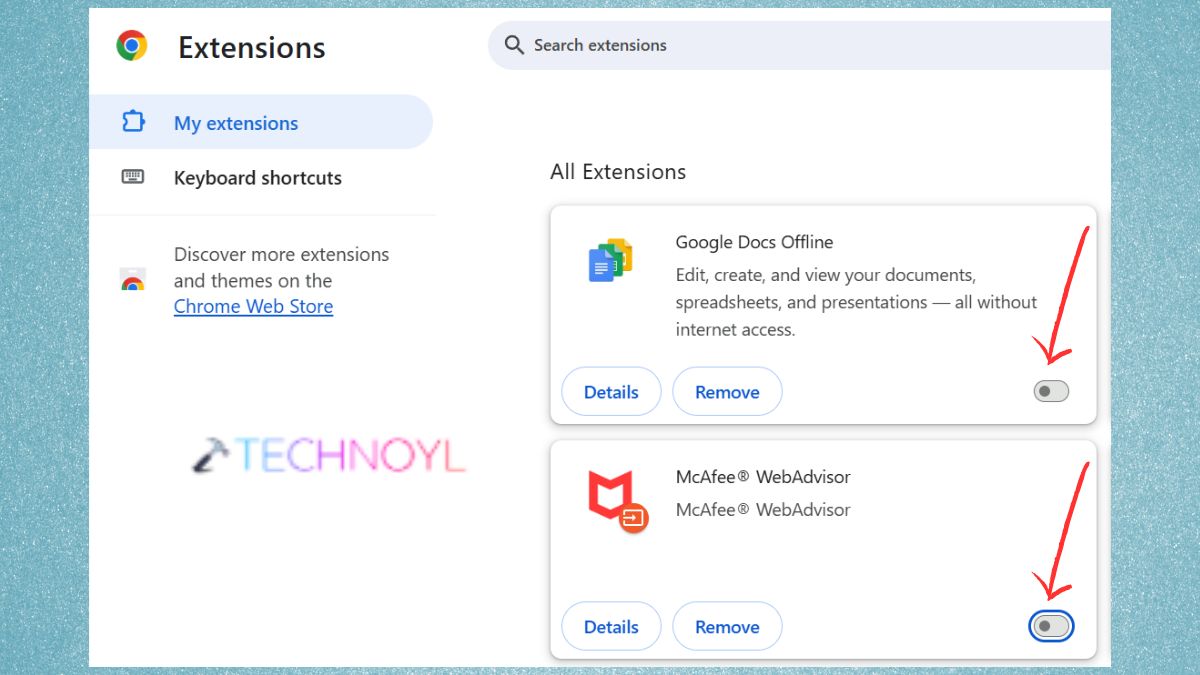Click the McAfee WebAdvisor extension icon
The height and width of the screenshot is (675, 1200).
click(616, 502)
